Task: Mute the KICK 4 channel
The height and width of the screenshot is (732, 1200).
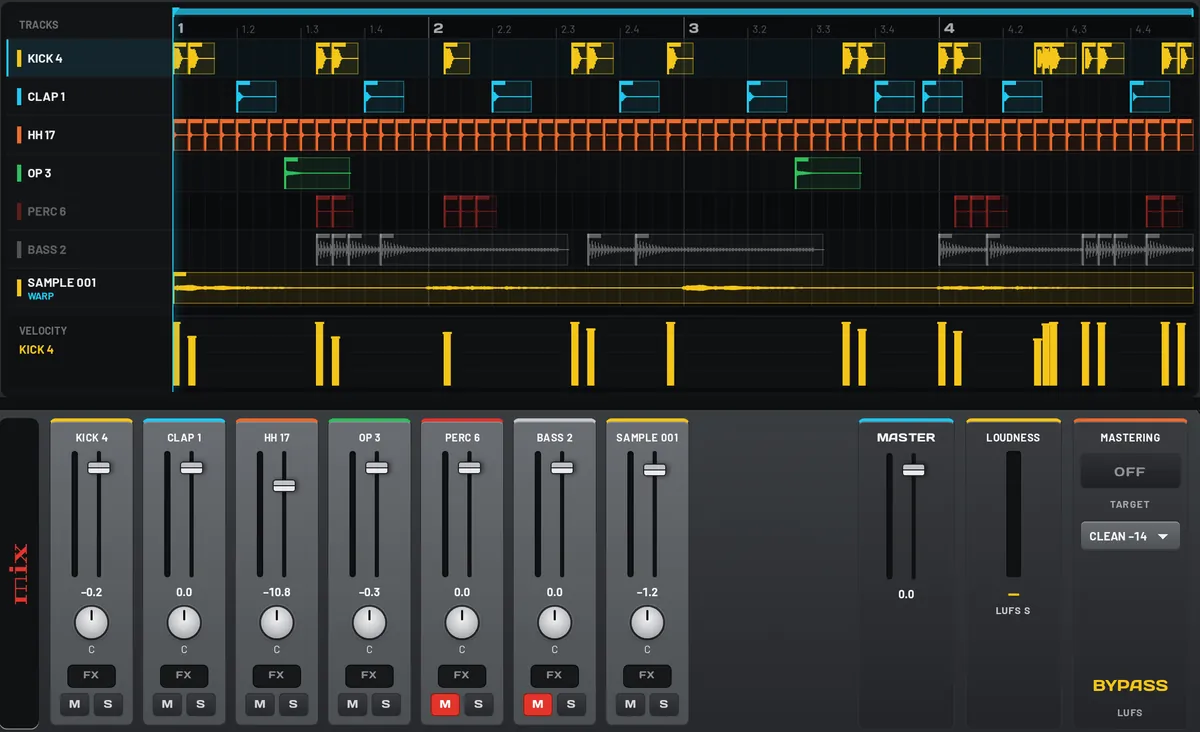Action: [x=75, y=704]
